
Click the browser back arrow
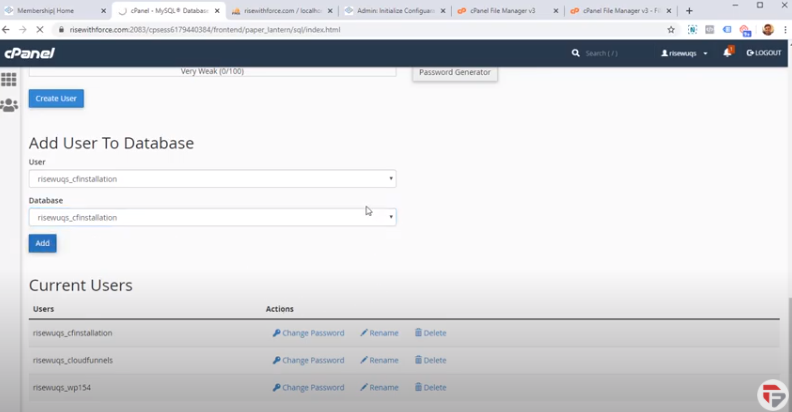click(8, 30)
